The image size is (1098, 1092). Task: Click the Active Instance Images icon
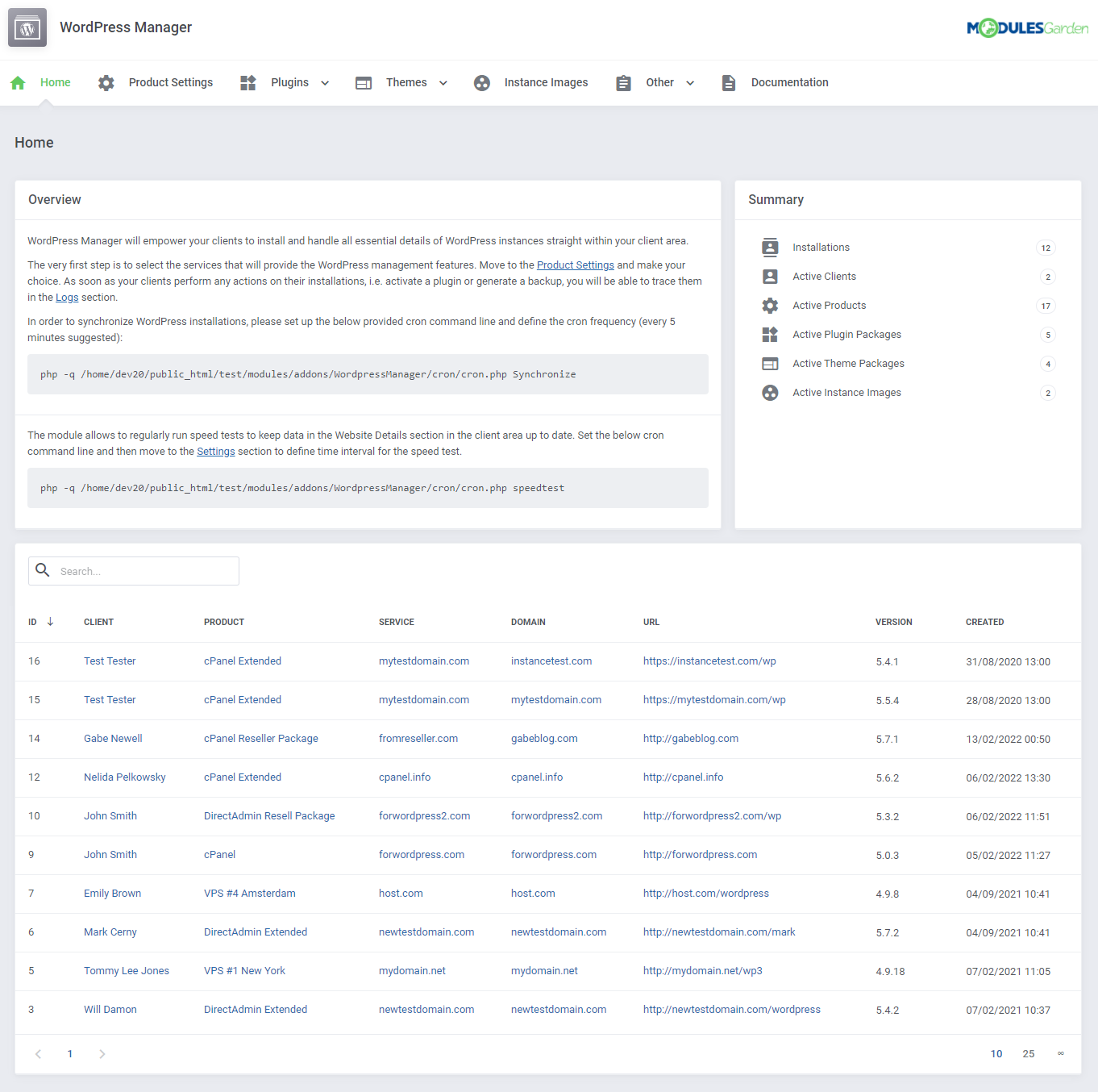coord(770,393)
